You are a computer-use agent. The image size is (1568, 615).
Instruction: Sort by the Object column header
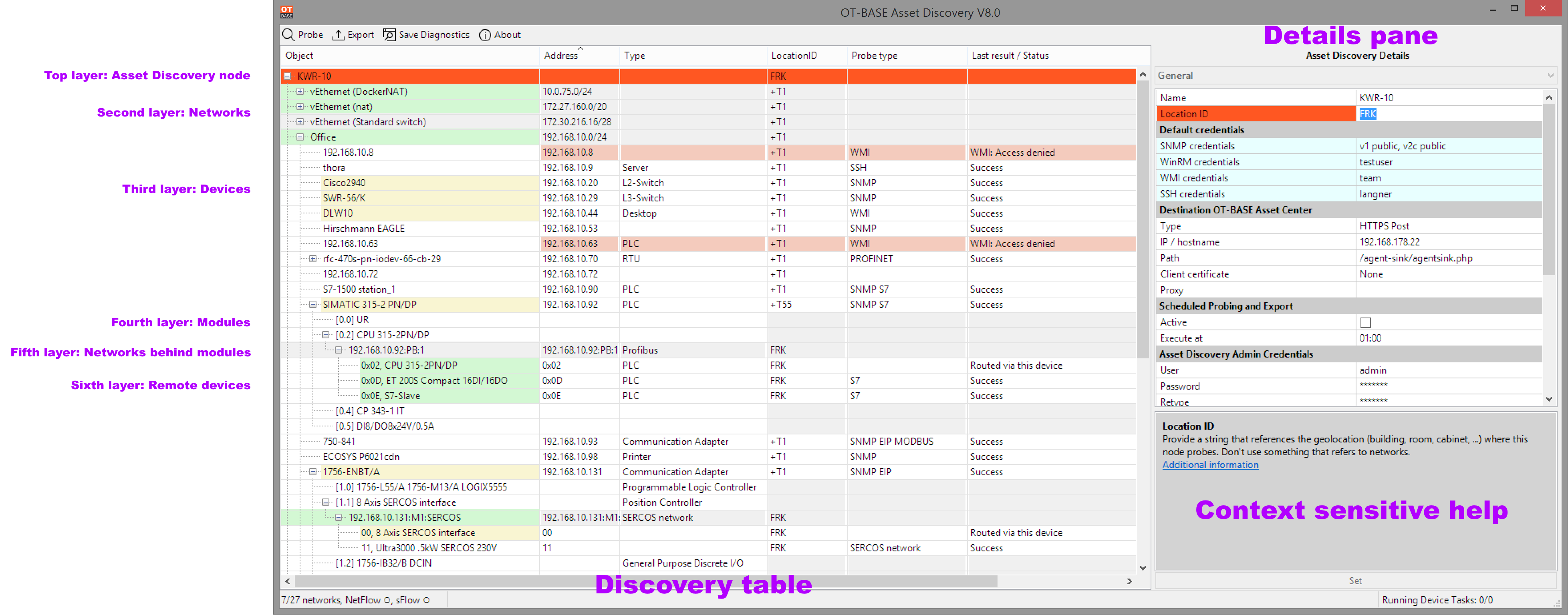pos(410,55)
